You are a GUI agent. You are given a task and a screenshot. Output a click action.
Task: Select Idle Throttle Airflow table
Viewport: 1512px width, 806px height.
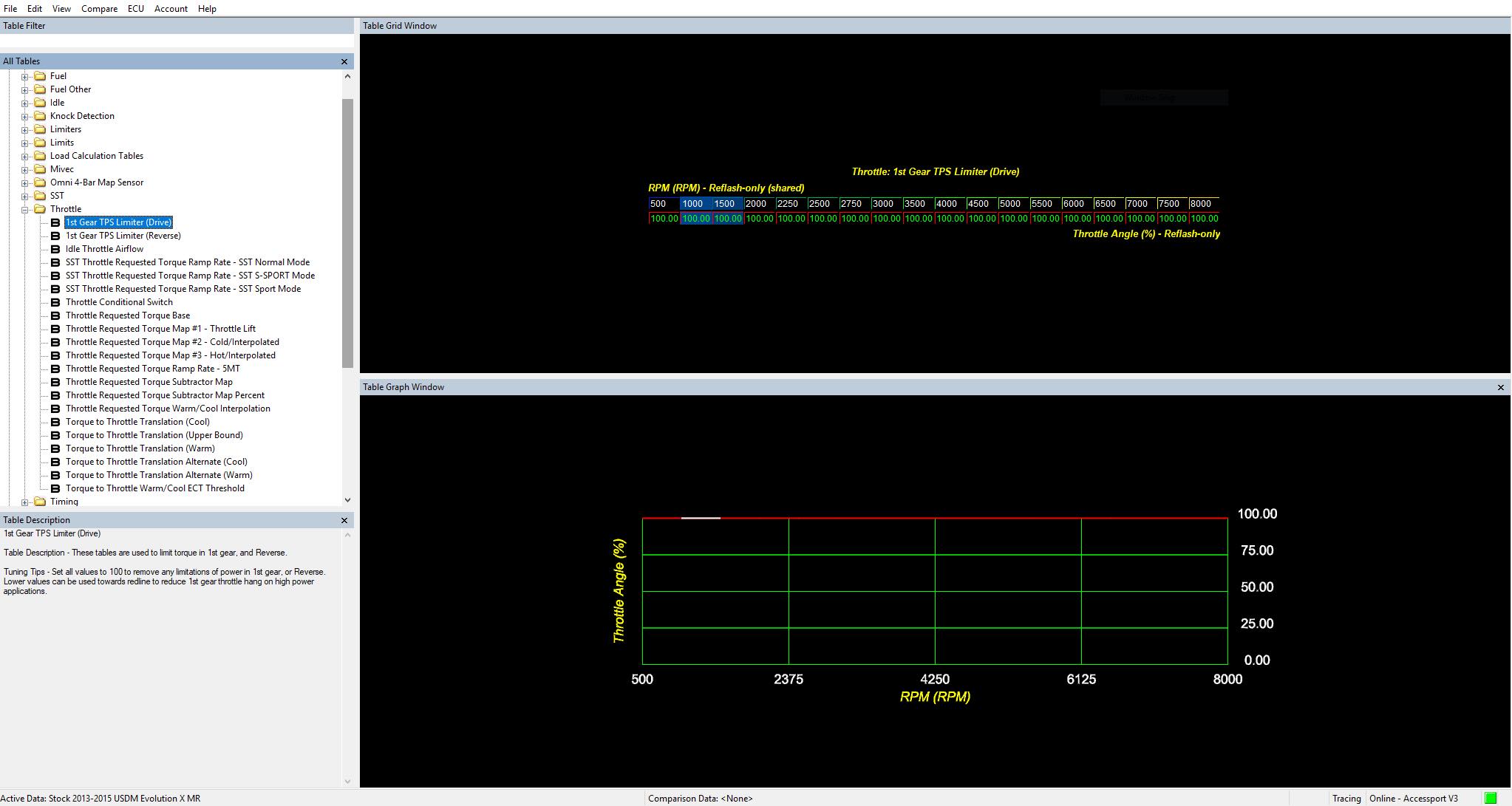[104, 249]
